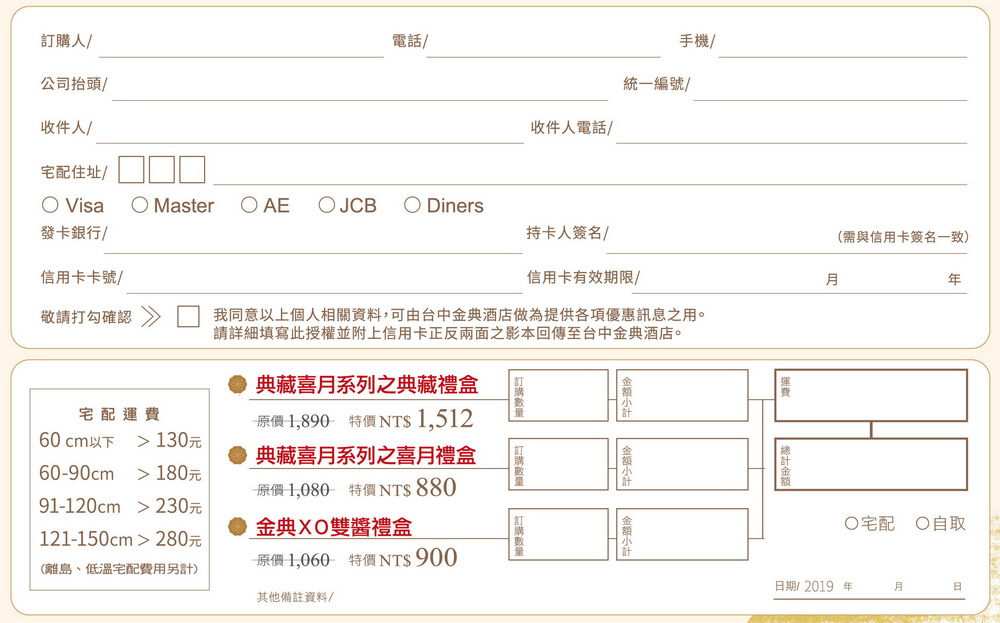Click the 2019 year in the 日期 line
This screenshot has height=623, width=1000.
pyautogui.click(x=819, y=586)
